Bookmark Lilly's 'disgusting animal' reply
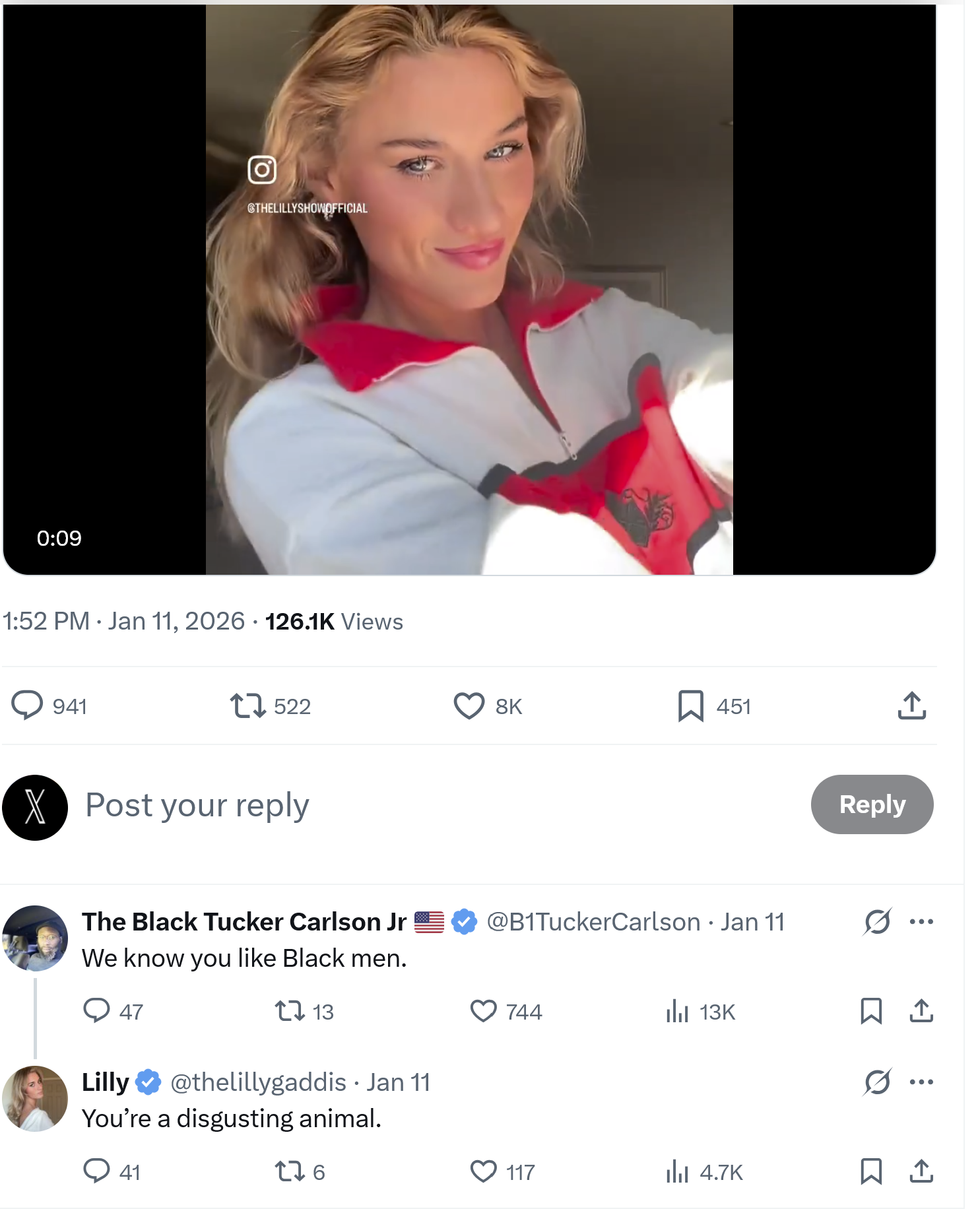Image resolution: width=980 pixels, height=1209 pixels. (x=871, y=1171)
